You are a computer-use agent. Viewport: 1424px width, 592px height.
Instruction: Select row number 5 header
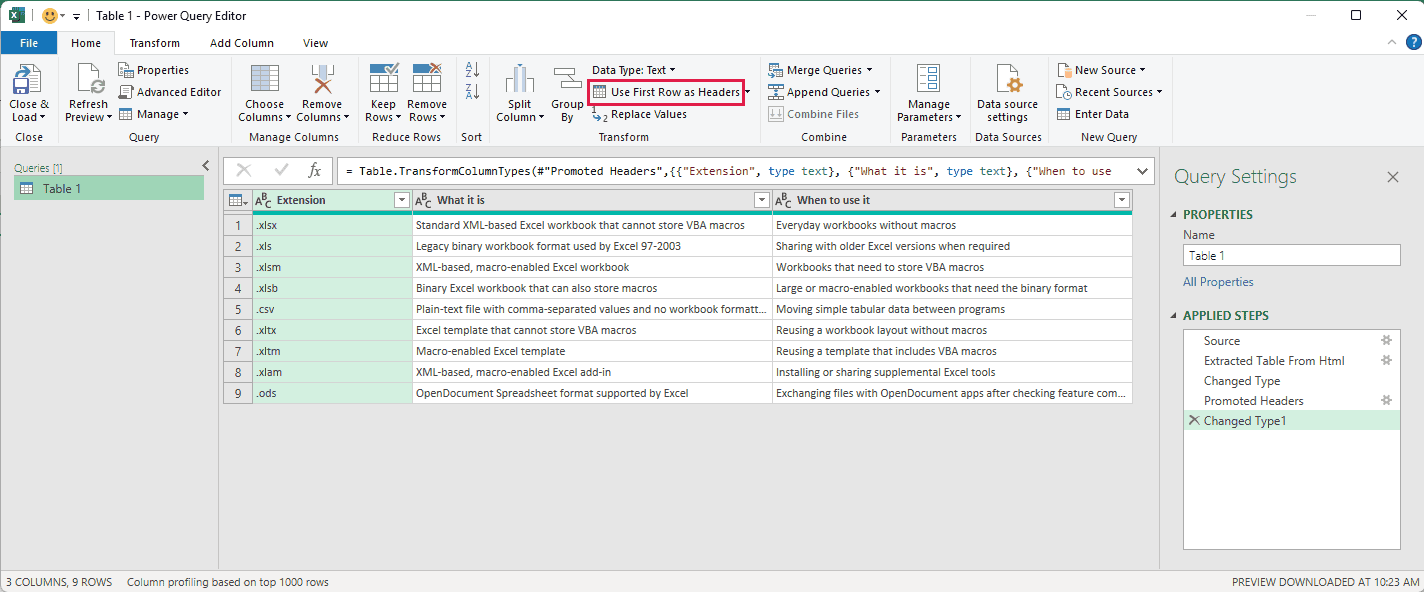238,309
